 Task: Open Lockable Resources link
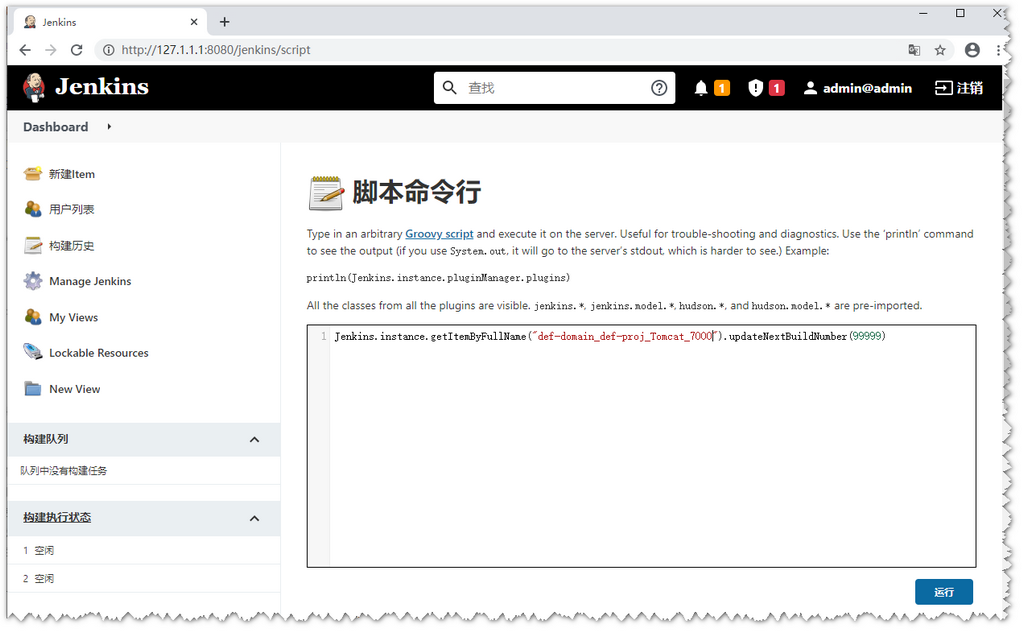click(x=99, y=353)
